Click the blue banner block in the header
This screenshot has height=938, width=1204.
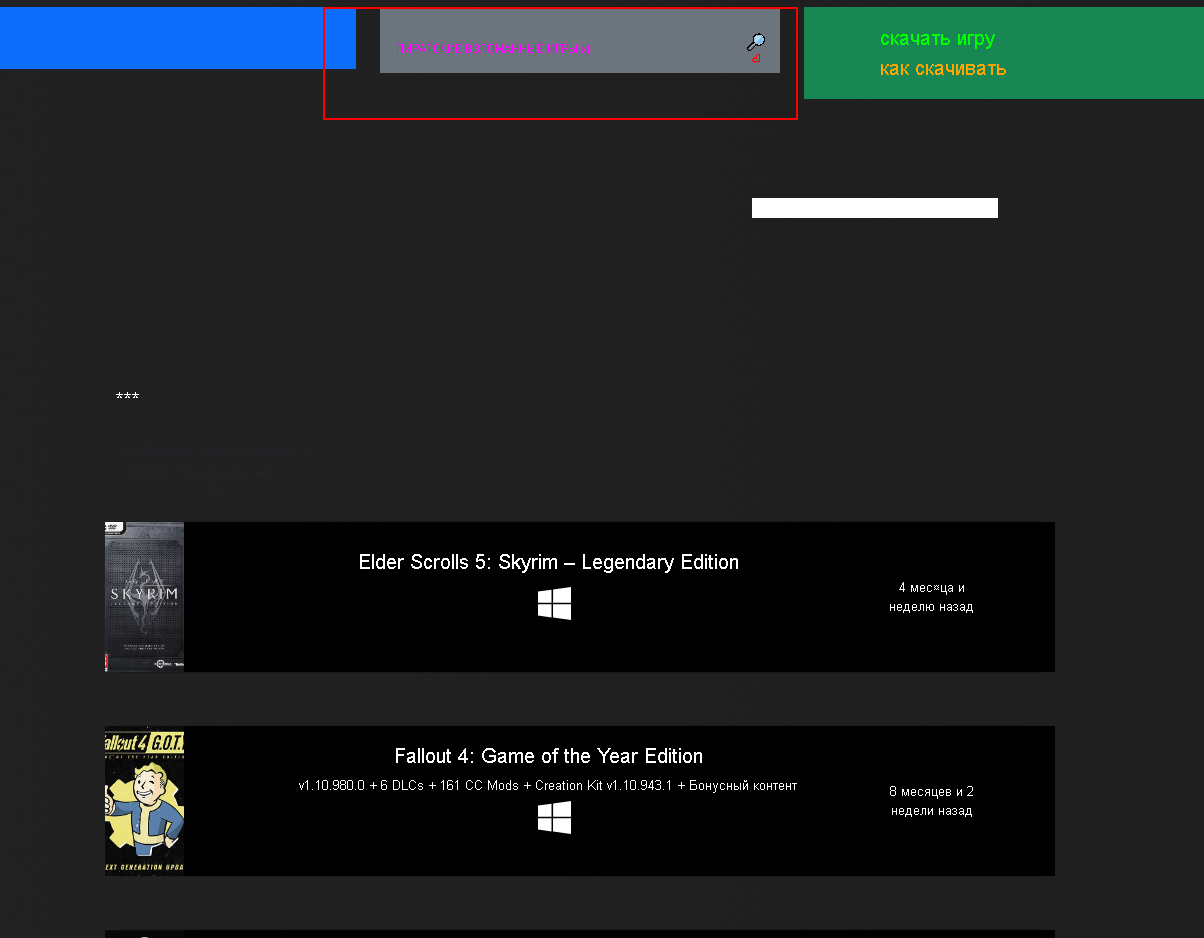(177, 38)
